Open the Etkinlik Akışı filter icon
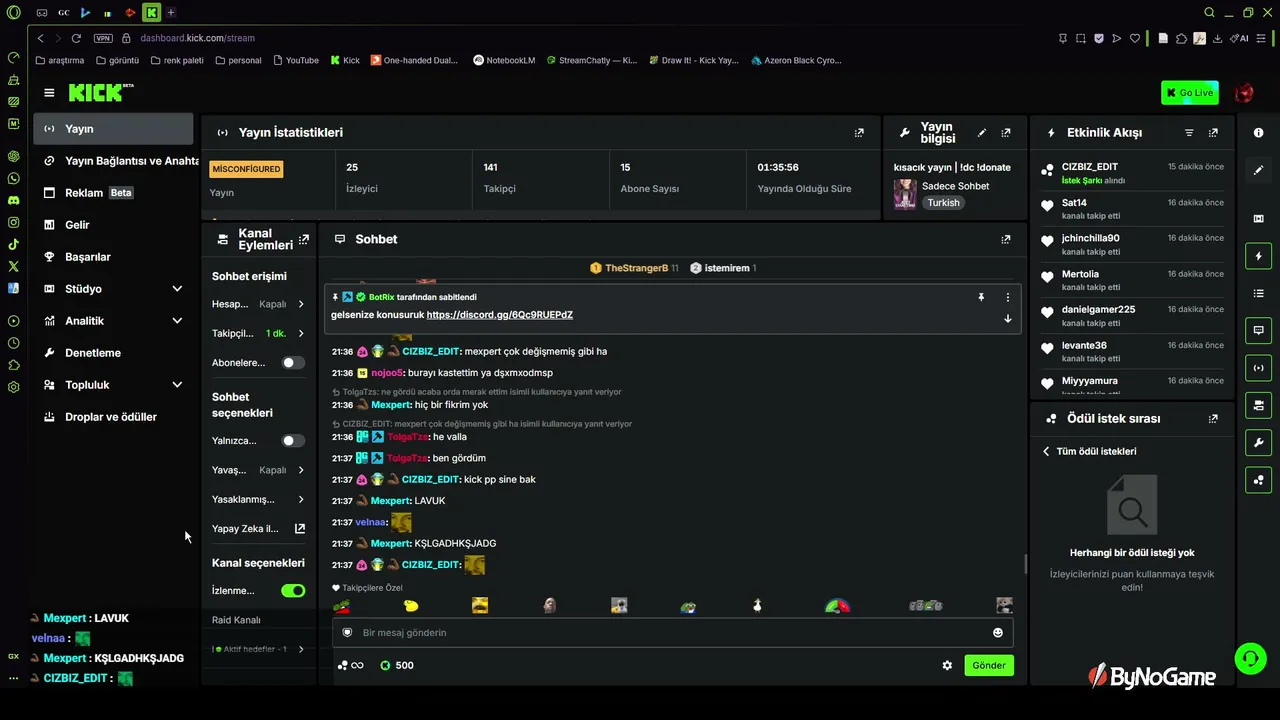The image size is (1280, 720). [1189, 132]
